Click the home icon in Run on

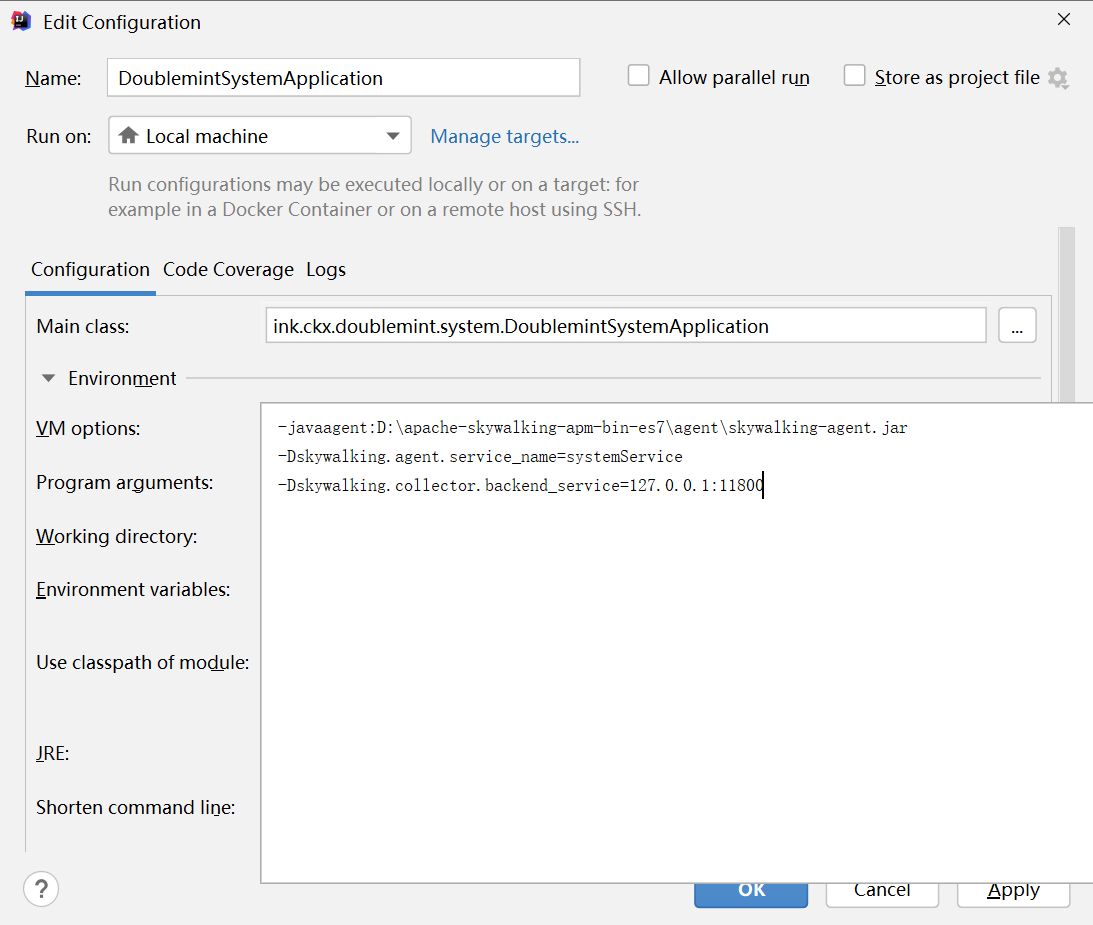(x=128, y=136)
